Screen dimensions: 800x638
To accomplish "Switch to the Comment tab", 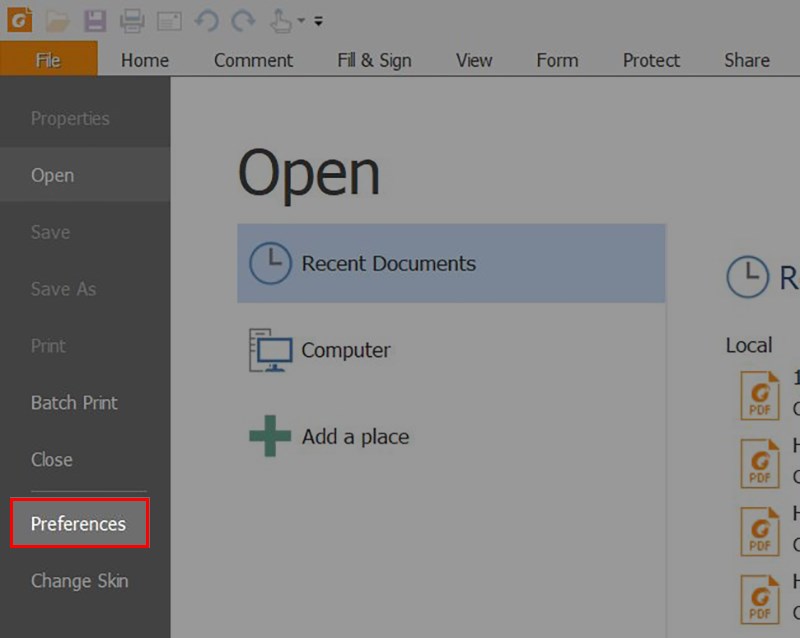I will [254, 60].
